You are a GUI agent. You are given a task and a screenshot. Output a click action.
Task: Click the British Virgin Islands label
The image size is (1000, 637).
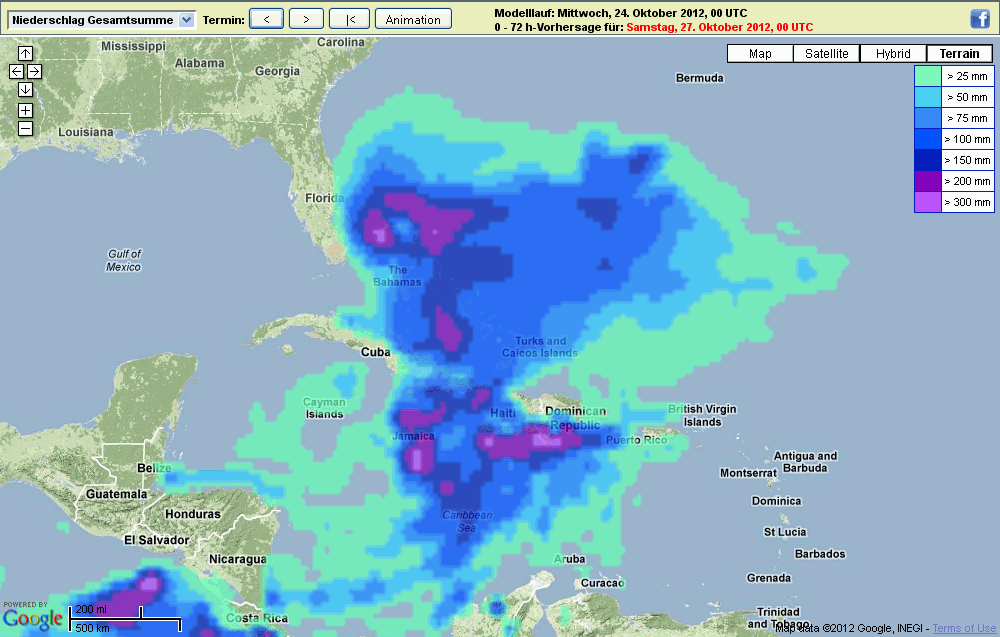tap(702, 416)
